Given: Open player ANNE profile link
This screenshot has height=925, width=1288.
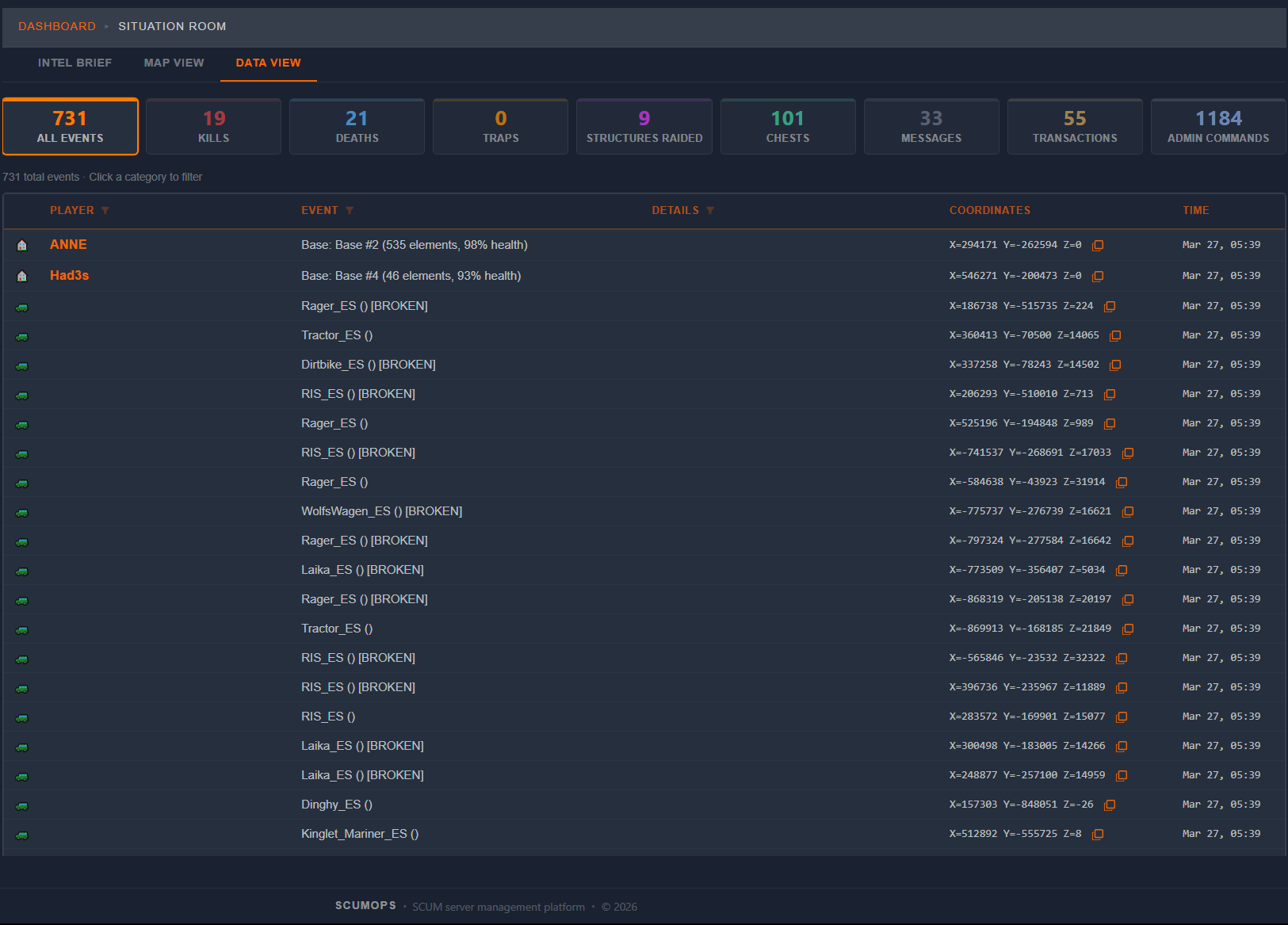Looking at the screenshot, I should pyautogui.click(x=68, y=244).
